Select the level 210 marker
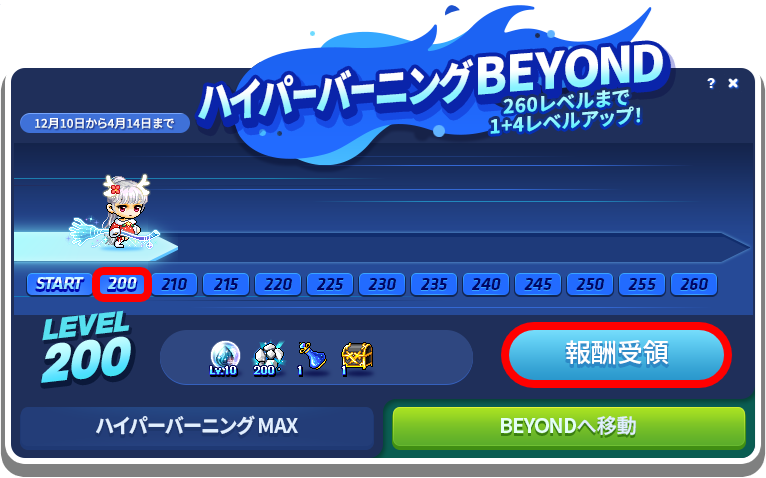 174,284
